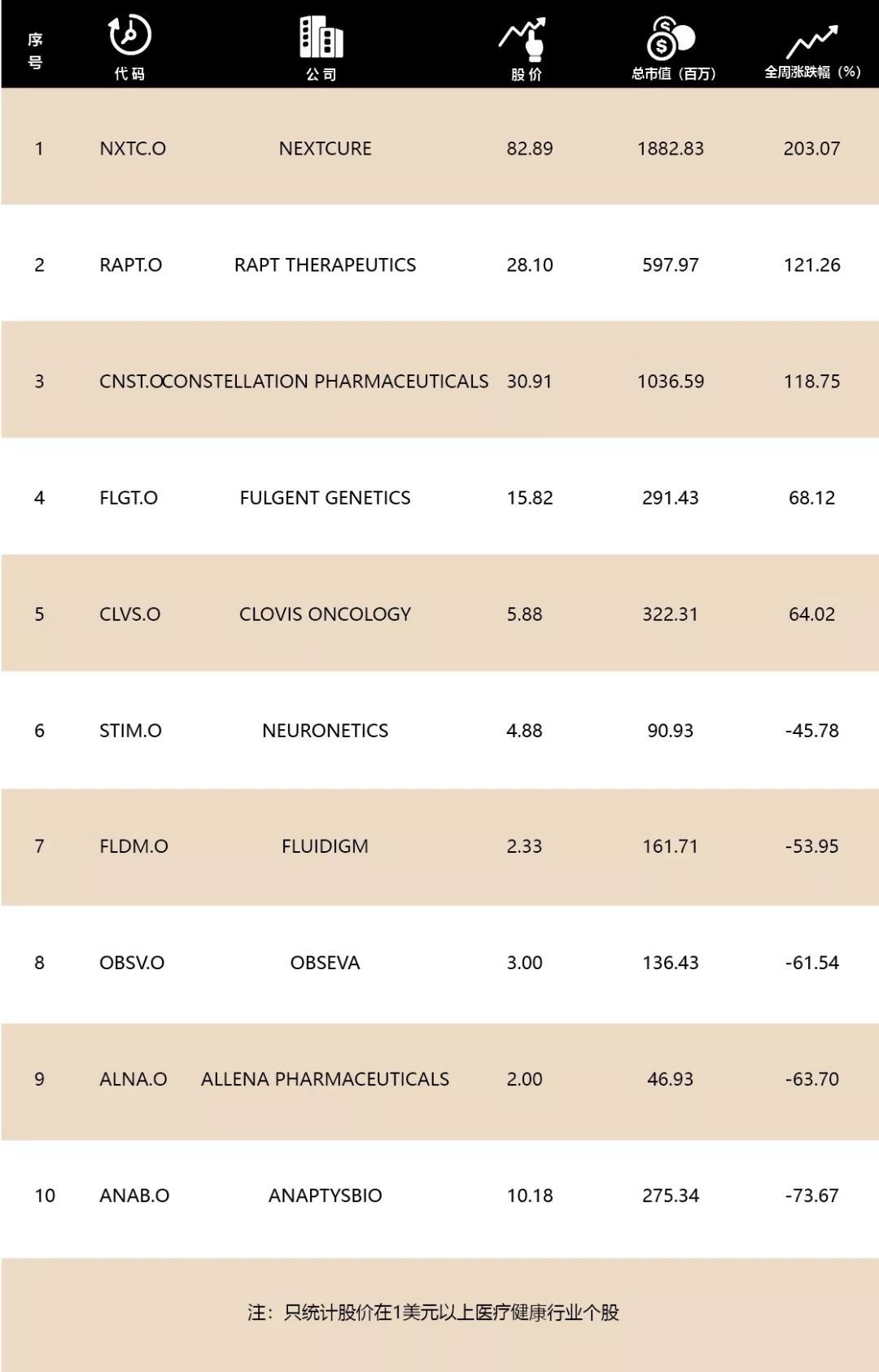Click the clock icon above 代码
The image size is (879, 1372).
[x=129, y=35]
